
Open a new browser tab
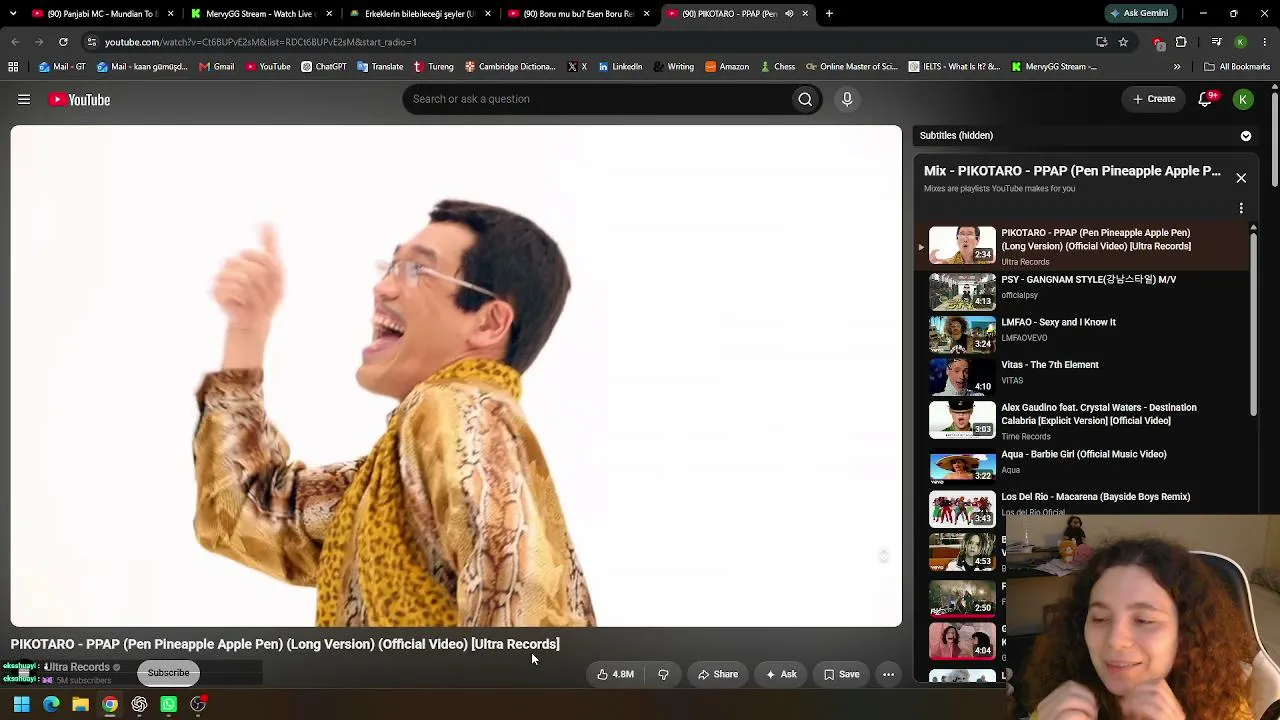click(829, 14)
